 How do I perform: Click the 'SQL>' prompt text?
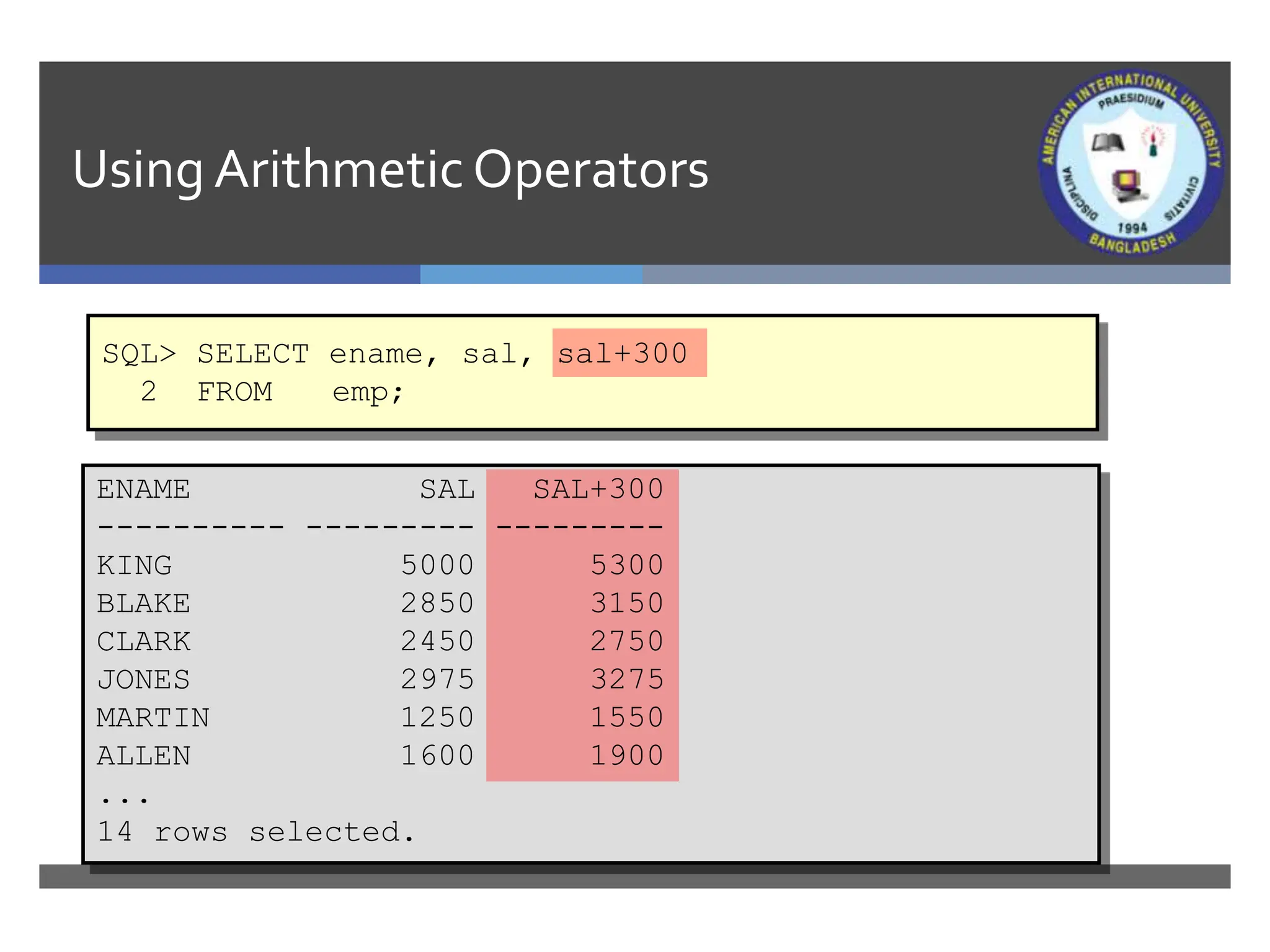click(140, 354)
